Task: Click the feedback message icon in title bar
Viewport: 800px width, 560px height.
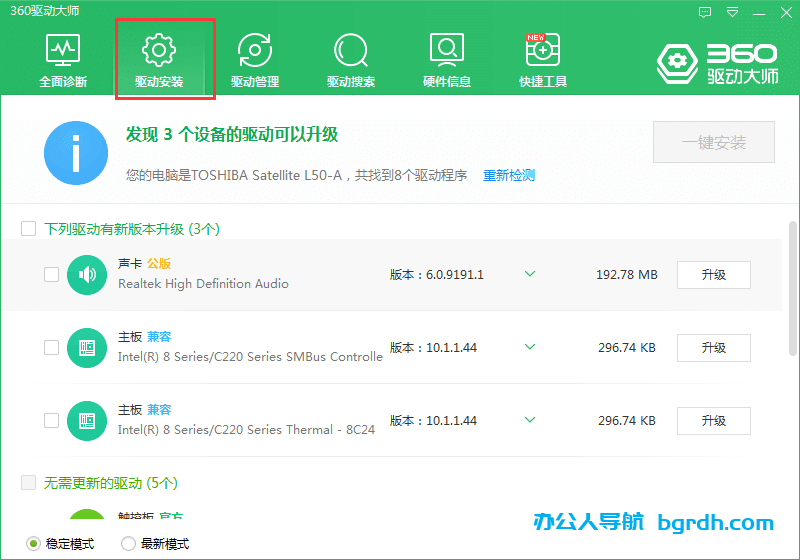Action: click(x=706, y=12)
